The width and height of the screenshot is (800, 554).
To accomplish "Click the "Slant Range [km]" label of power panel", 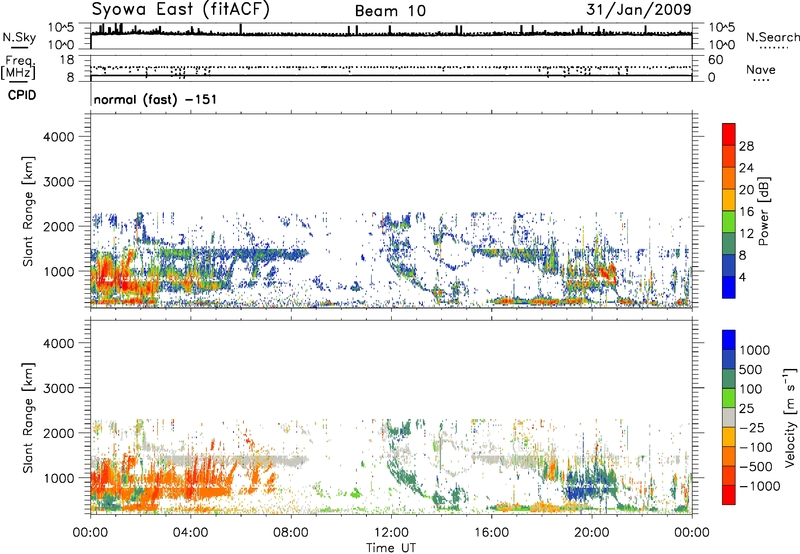I will 28,211.
